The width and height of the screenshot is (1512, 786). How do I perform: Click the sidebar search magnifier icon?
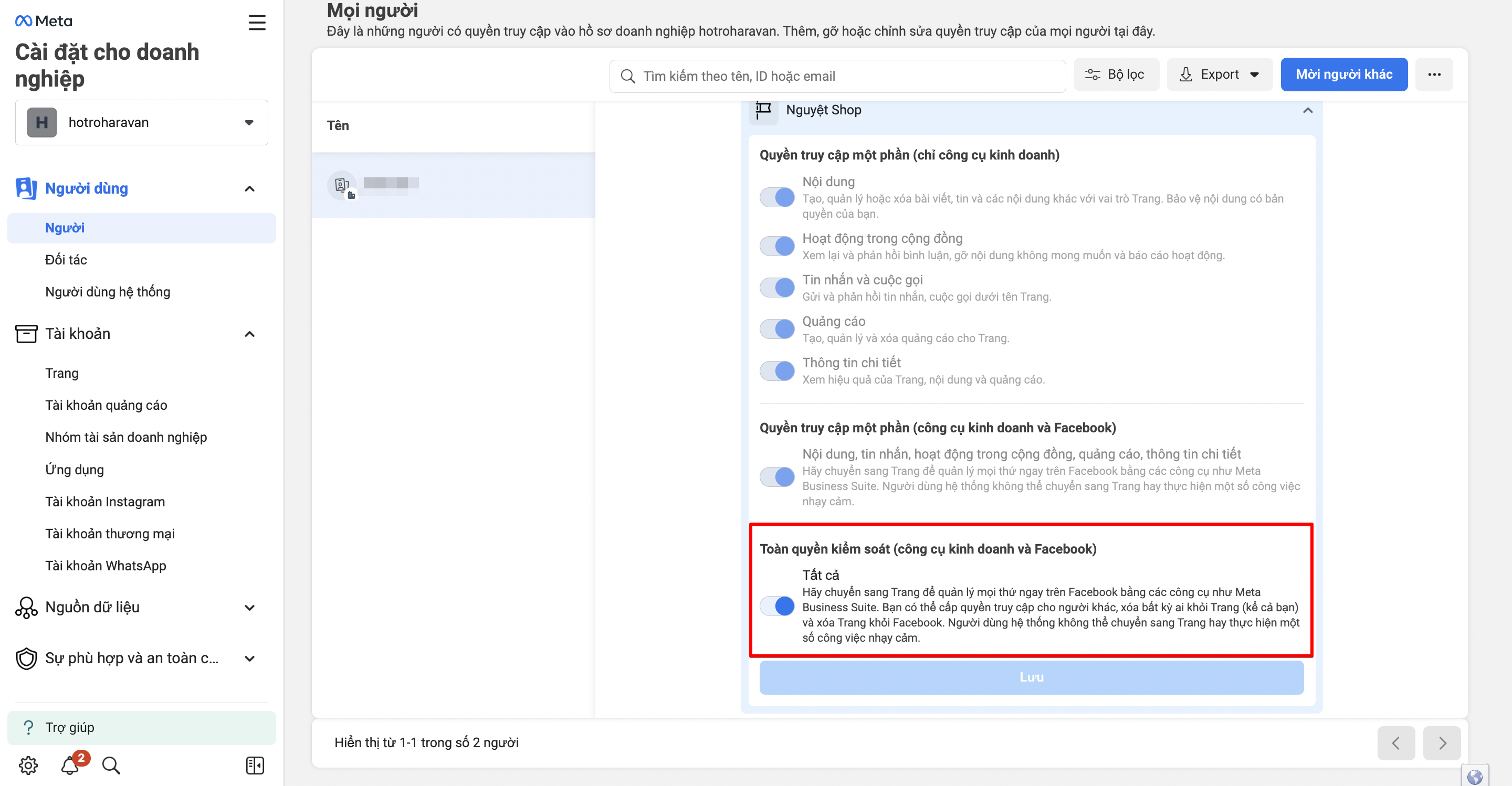coord(110,765)
